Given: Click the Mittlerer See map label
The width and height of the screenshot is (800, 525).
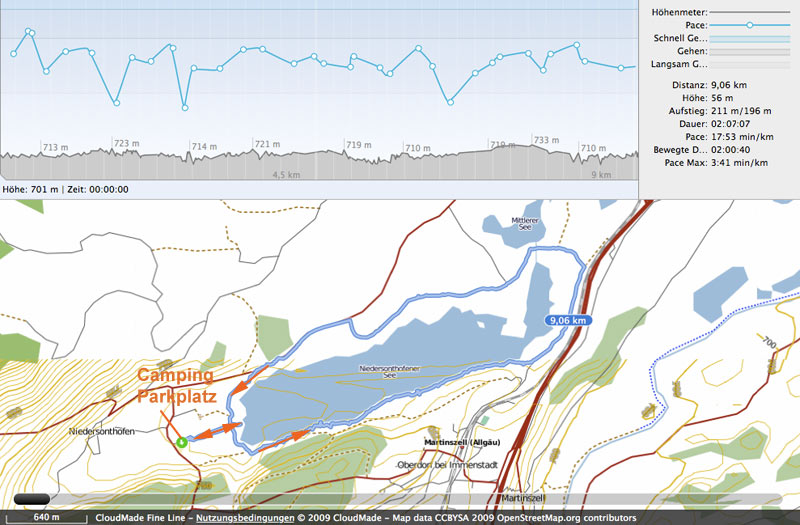Looking at the screenshot, I should point(525,223).
